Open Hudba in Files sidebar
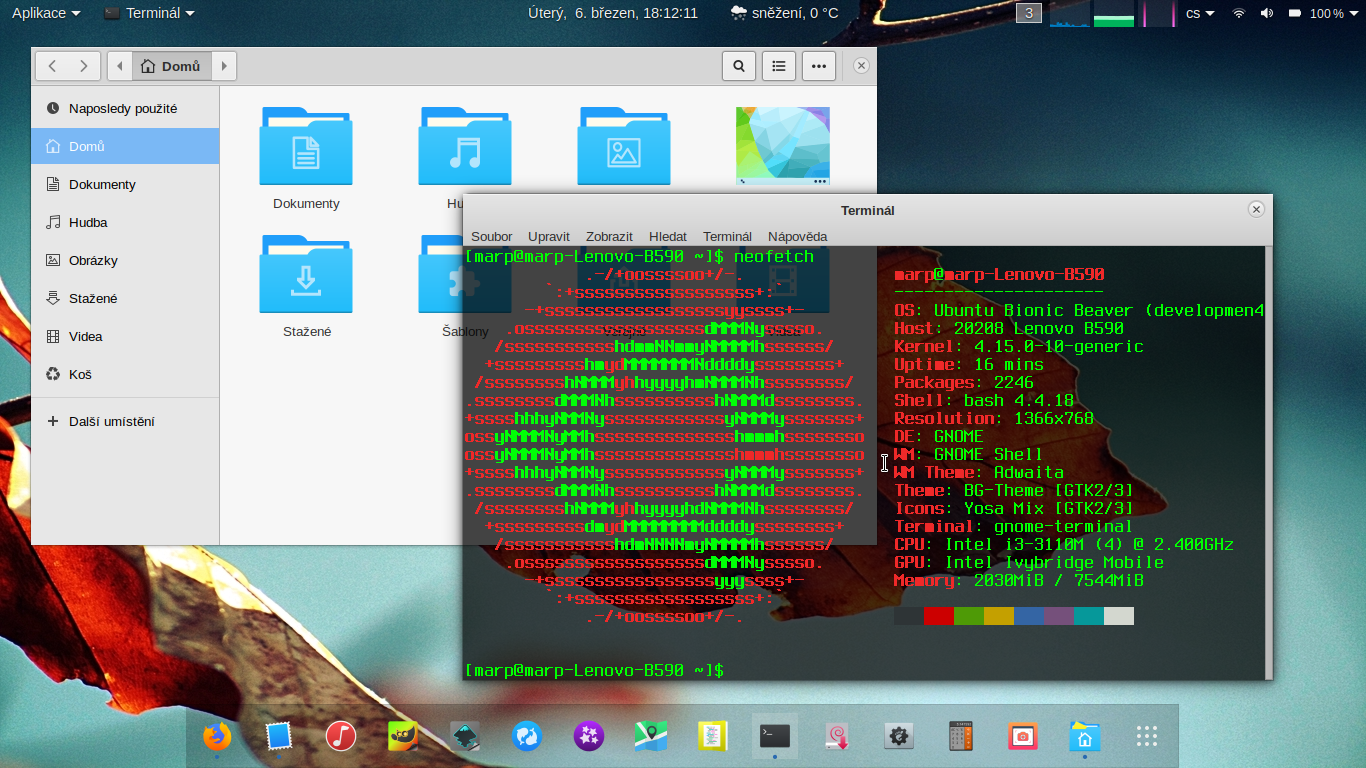Viewport: 1366px width, 768px height. tap(125, 222)
